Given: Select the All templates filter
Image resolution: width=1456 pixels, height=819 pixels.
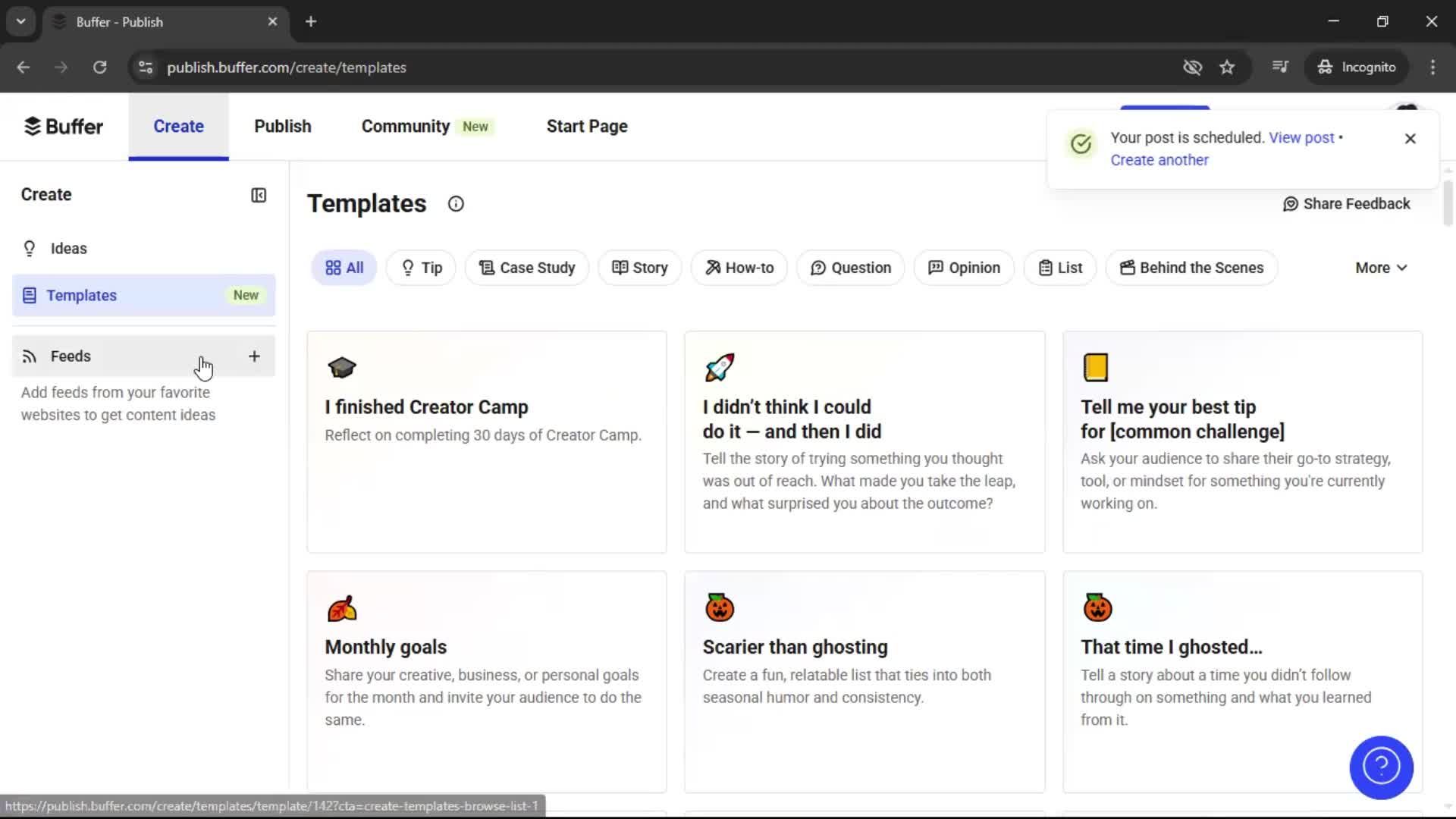Looking at the screenshot, I should [343, 267].
